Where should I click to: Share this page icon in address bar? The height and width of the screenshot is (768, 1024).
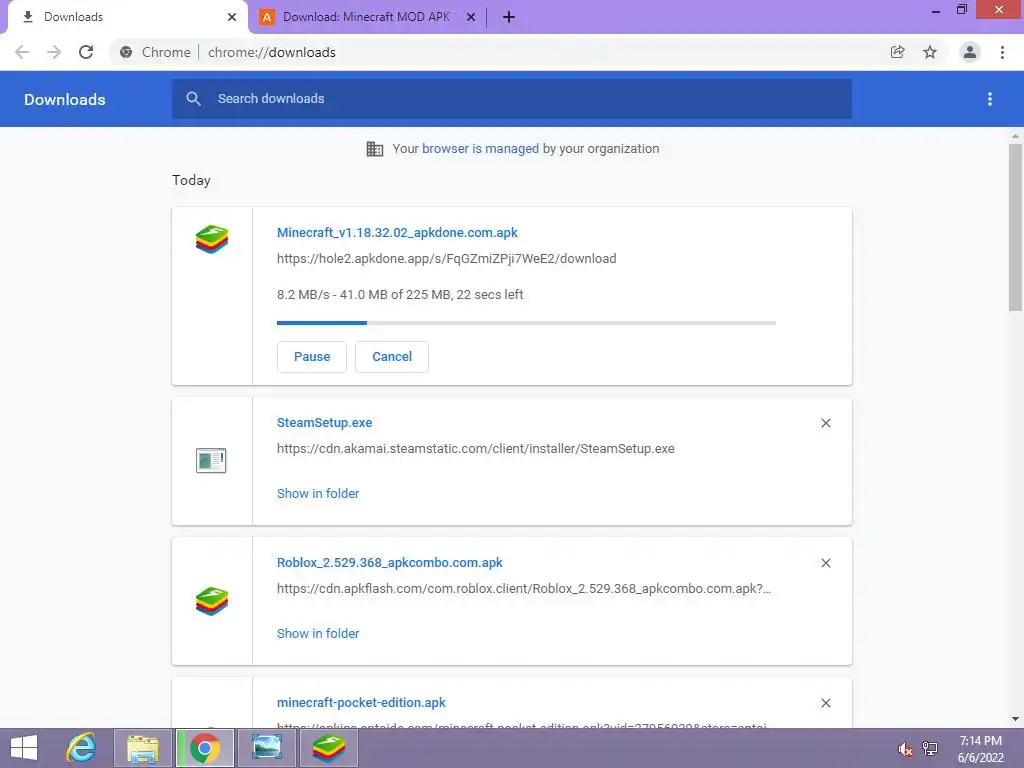pyautogui.click(x=898, y=52)
